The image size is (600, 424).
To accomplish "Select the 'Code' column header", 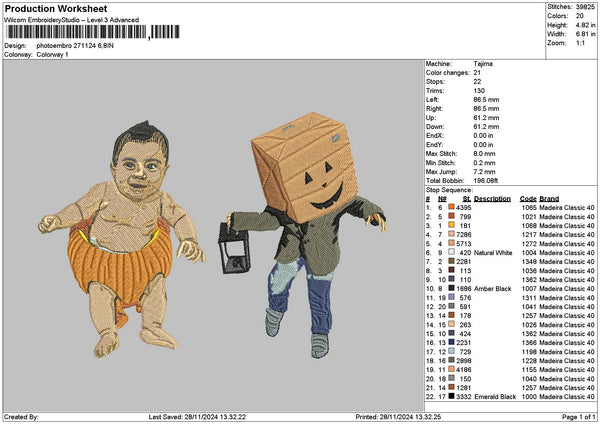I will coord(528,199).
